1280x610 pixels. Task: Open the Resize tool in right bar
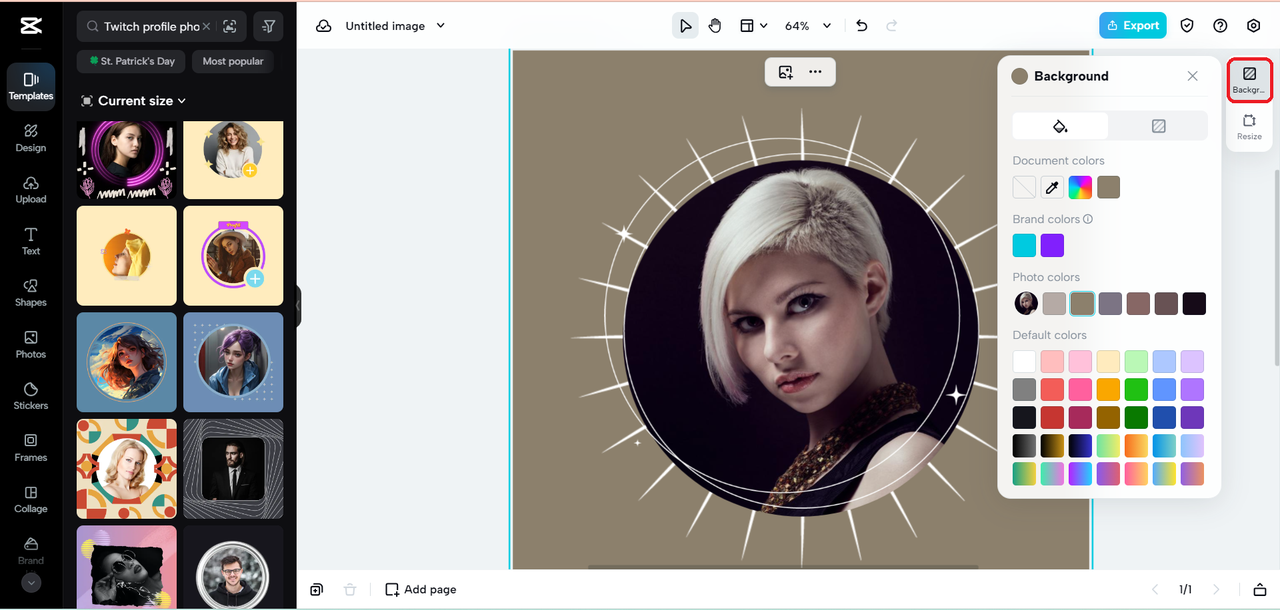click(x=1249, y=127)
